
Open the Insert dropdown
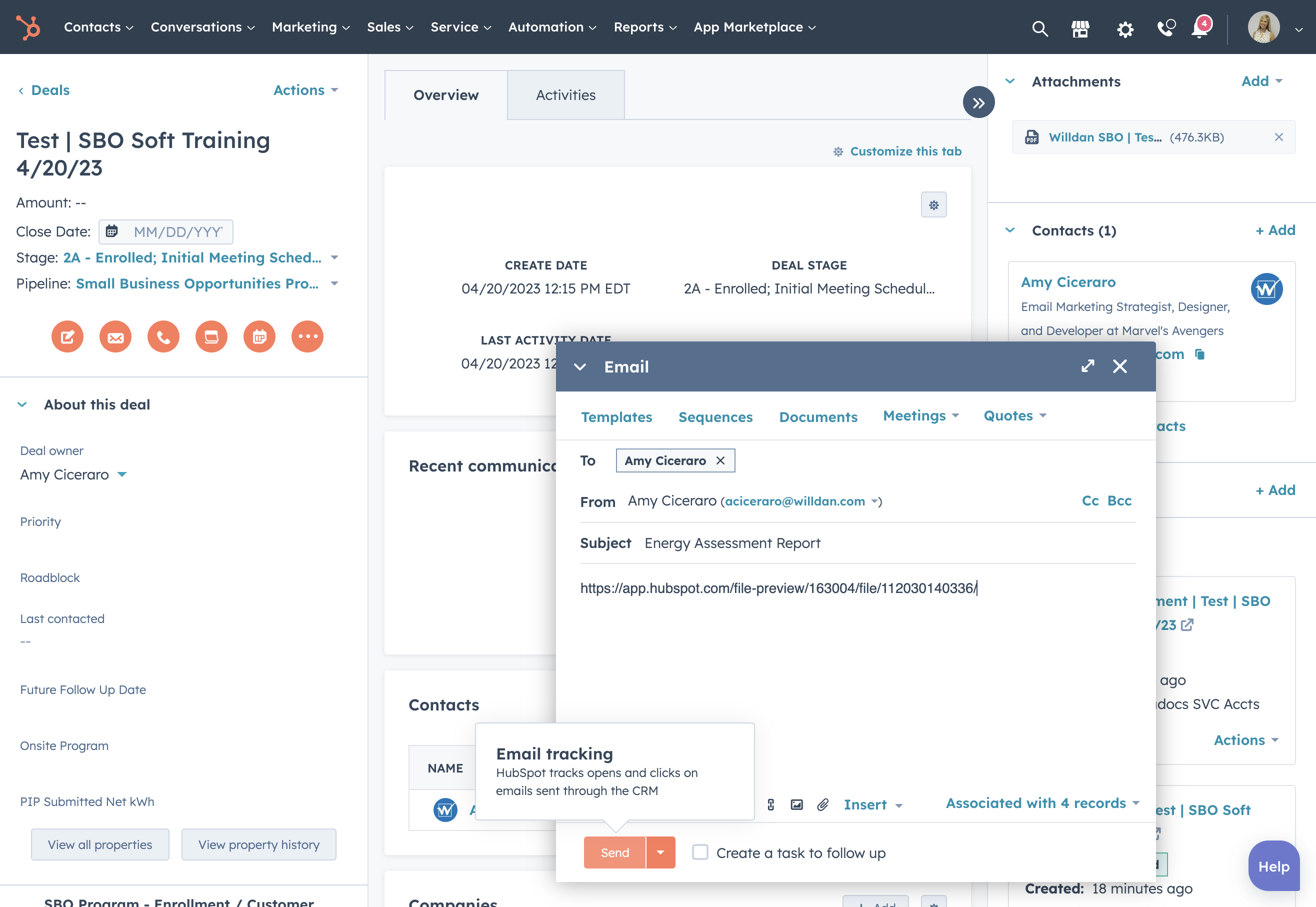873,804
